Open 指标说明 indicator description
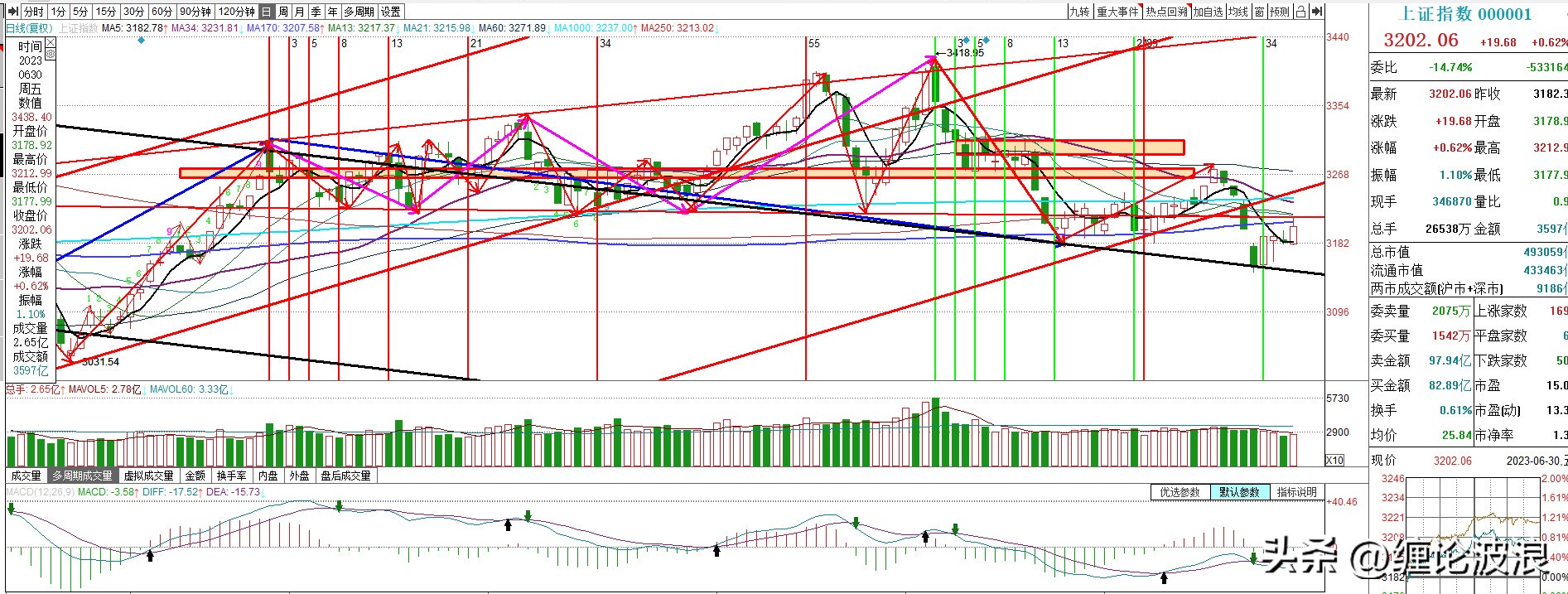This screenshot has width=1568, height=594. (x=1296, y=492)
